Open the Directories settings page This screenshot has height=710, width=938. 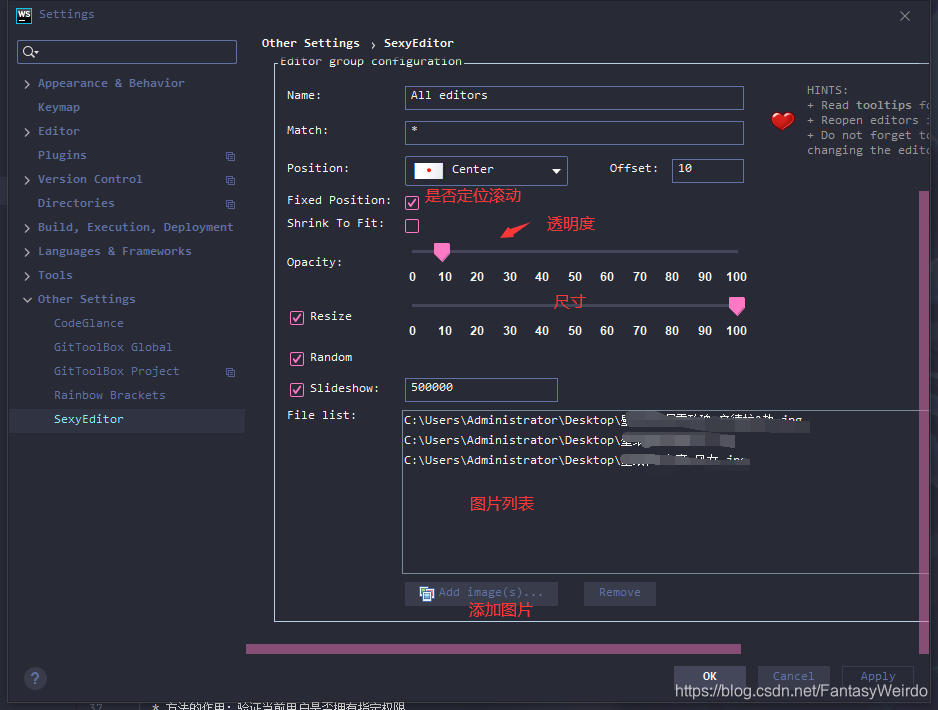coord(76,203)
